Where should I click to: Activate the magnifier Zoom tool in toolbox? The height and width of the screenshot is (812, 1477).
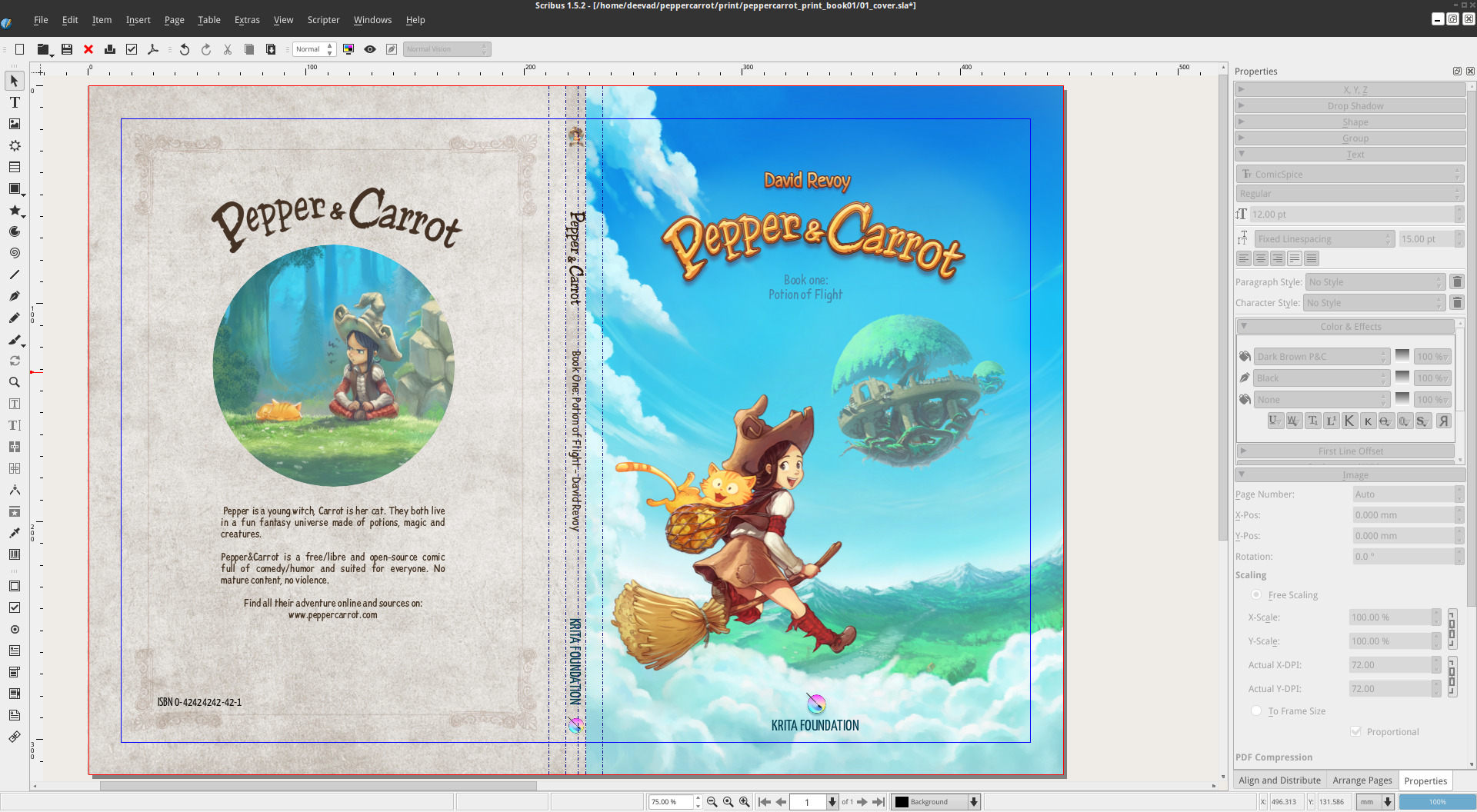(x=15, y=382)
